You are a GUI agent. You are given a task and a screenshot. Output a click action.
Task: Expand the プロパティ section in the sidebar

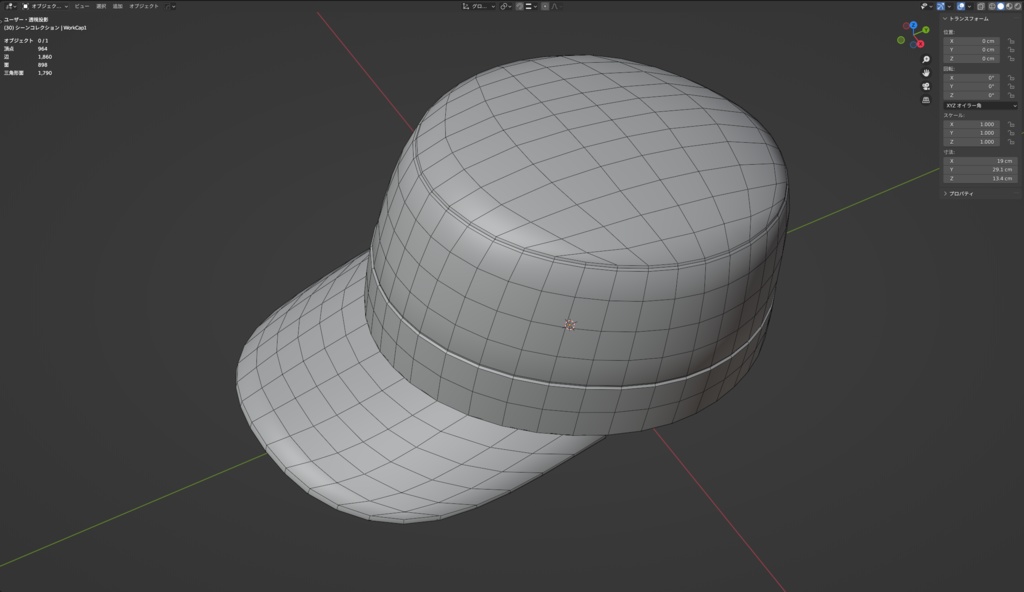(960, 194)
